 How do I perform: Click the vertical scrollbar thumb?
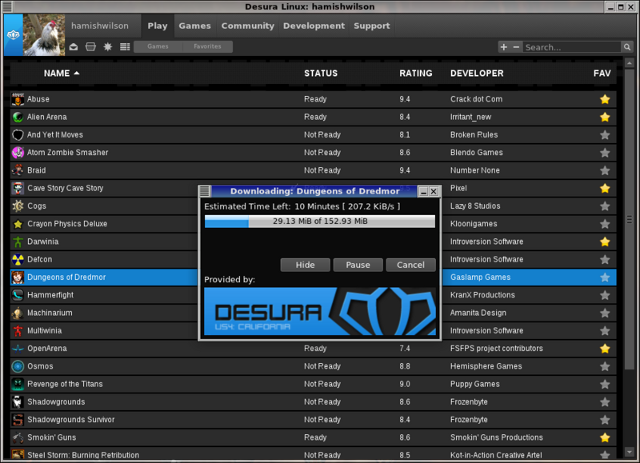click(x=629, y=220)
